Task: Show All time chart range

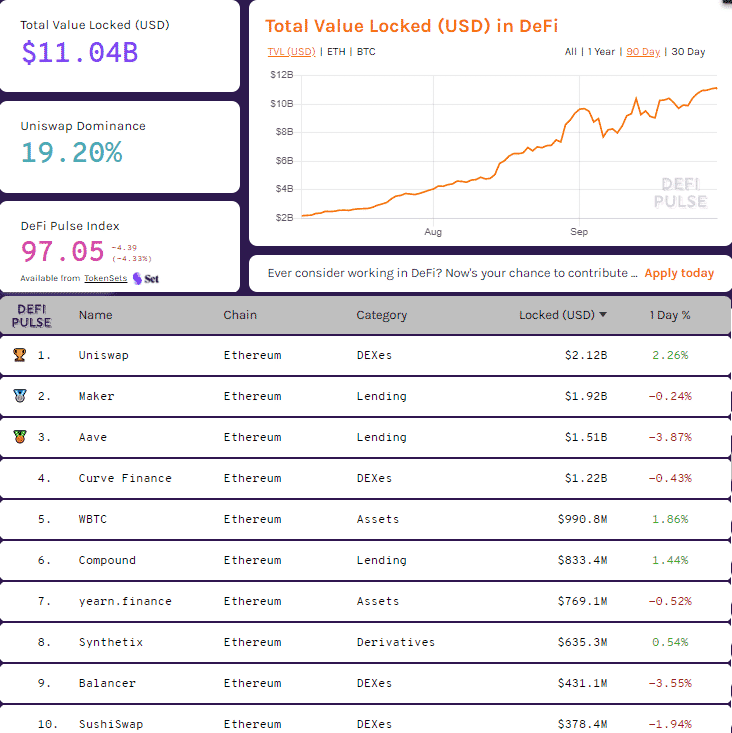Action: (570, 52)
